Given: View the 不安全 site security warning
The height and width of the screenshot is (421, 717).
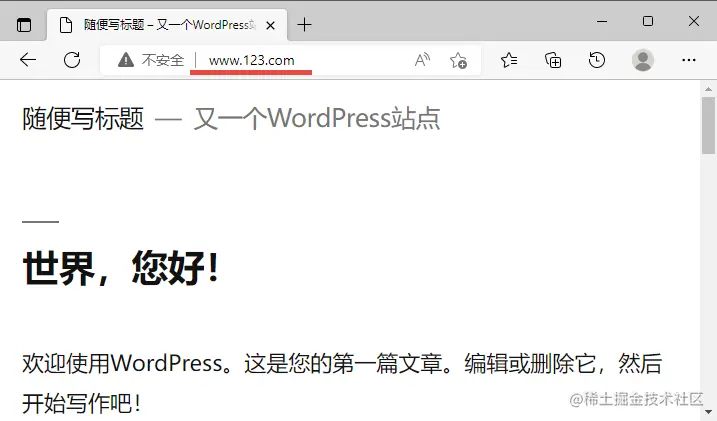Looking at the screenshot, I should (151, 60).
